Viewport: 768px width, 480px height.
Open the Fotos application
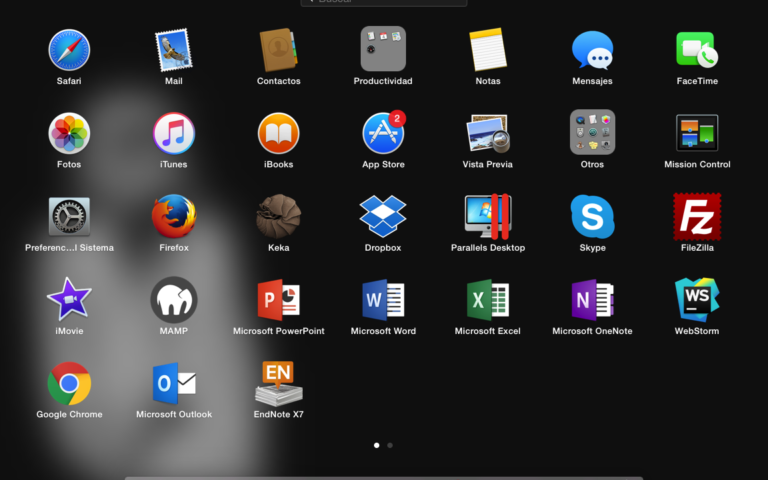coord(69,133)
